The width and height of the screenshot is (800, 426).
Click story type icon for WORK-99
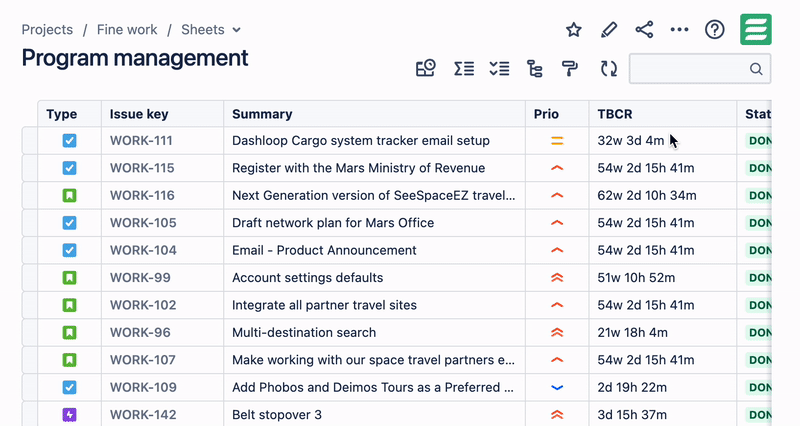coord(69,278)
